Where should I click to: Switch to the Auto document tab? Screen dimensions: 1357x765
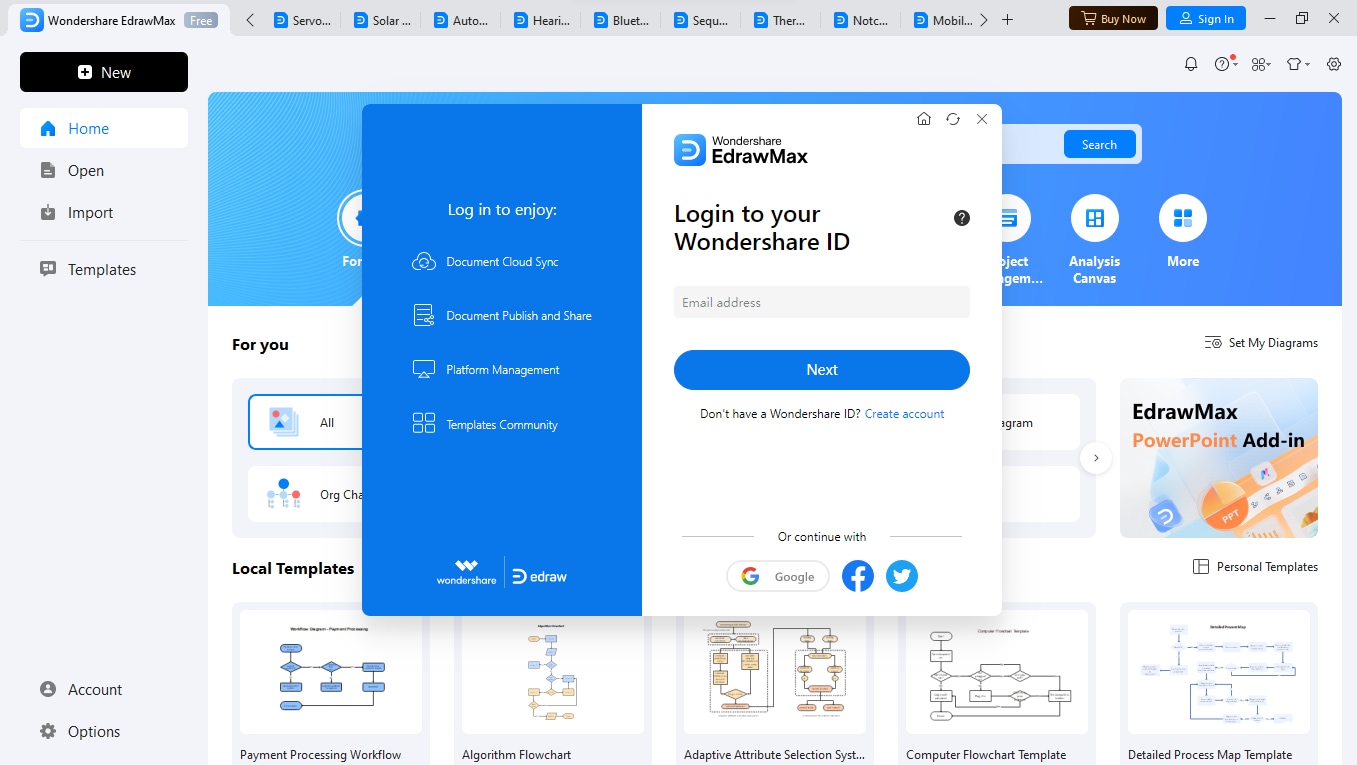461,20
